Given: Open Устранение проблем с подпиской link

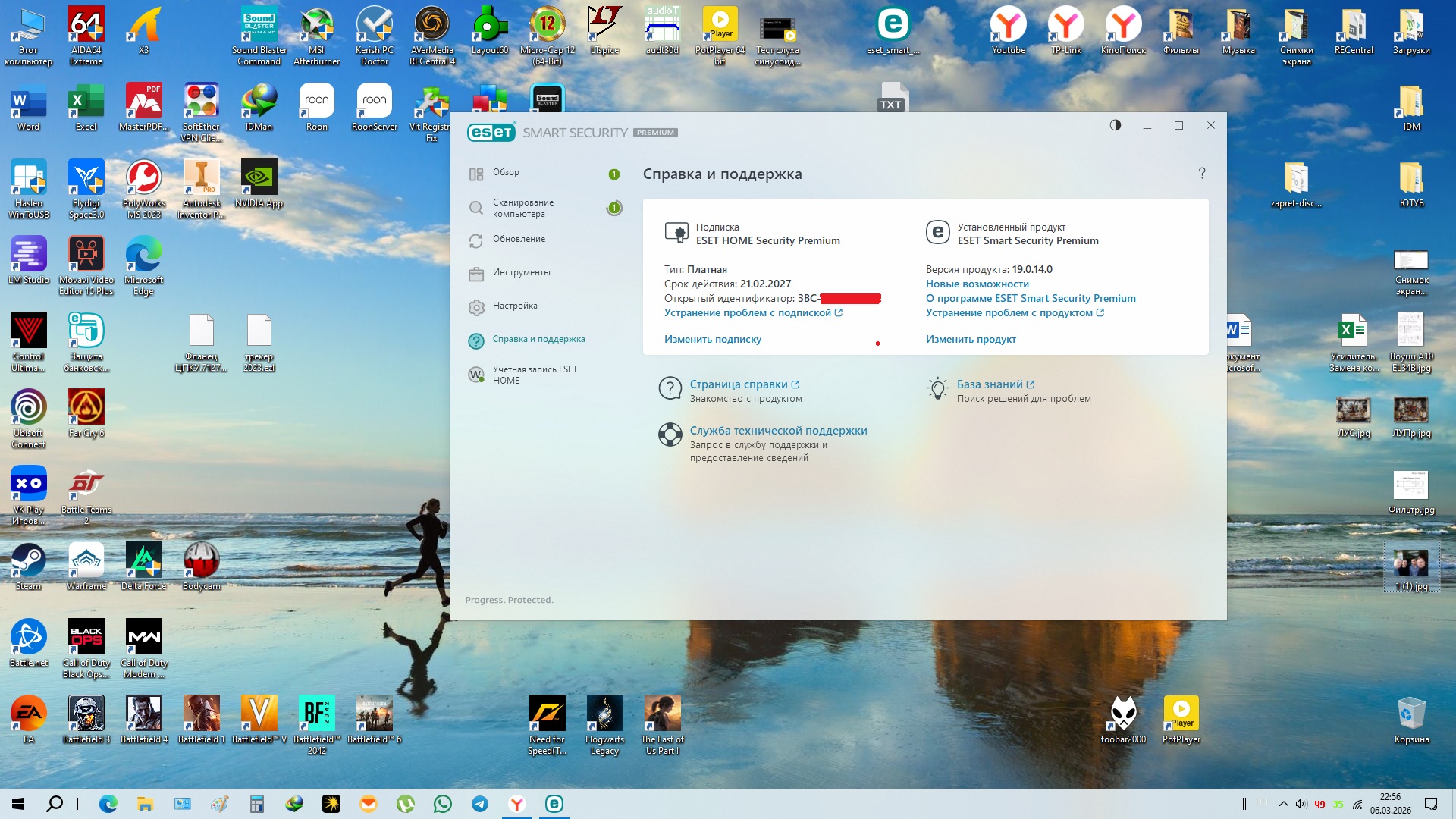Looking at the screenshot, I should [x=747, y=313].
